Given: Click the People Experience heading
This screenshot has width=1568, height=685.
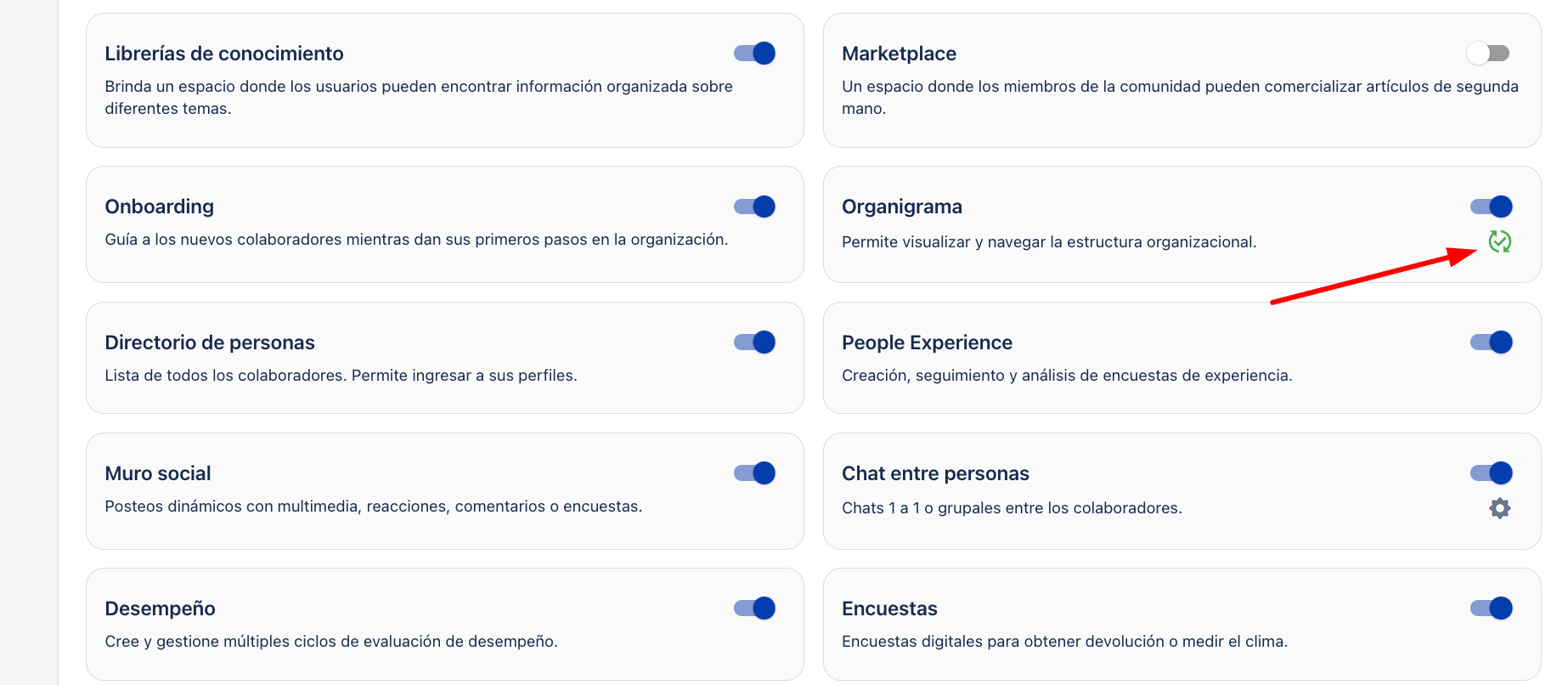Looking at the screenshot, I should 927,342.
